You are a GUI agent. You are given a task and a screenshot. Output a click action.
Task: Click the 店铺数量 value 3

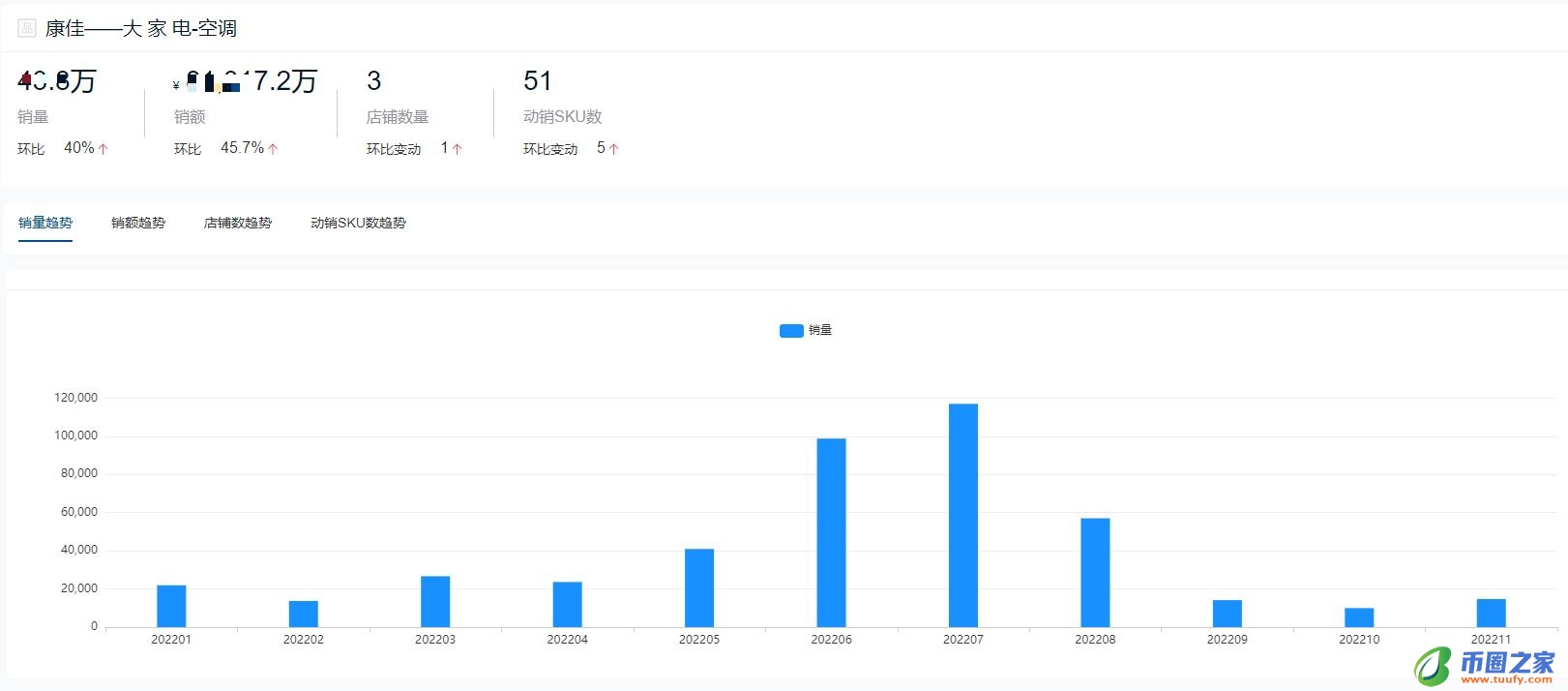[x=374, y=80]
